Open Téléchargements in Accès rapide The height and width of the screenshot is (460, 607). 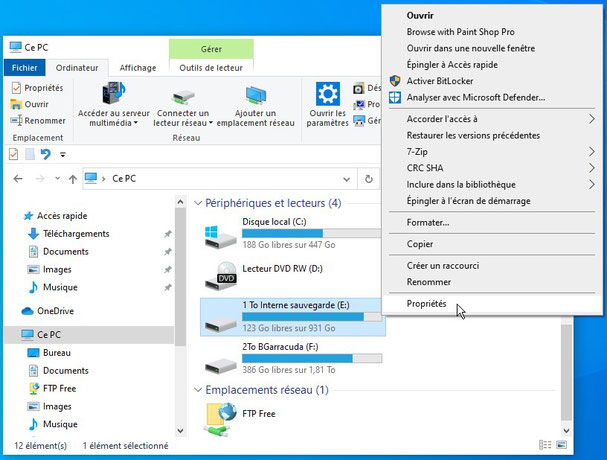tap(76, 234)
